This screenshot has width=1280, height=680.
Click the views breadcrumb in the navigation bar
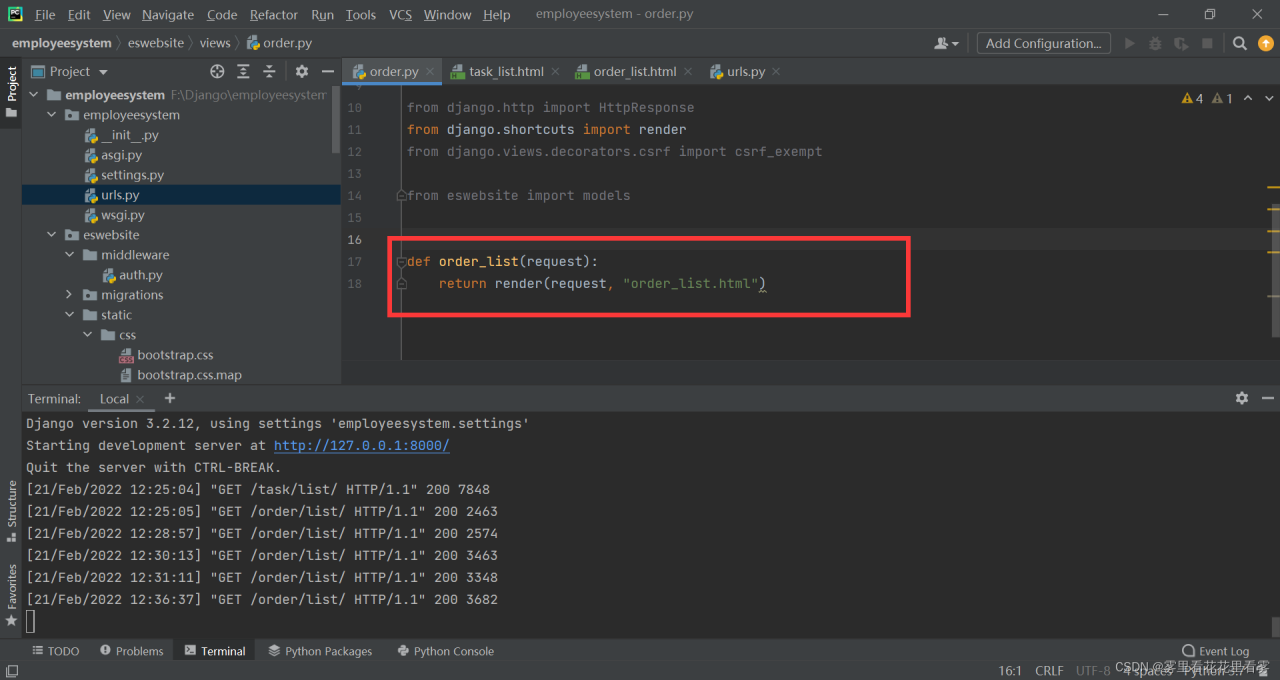[x=215, y=43]
